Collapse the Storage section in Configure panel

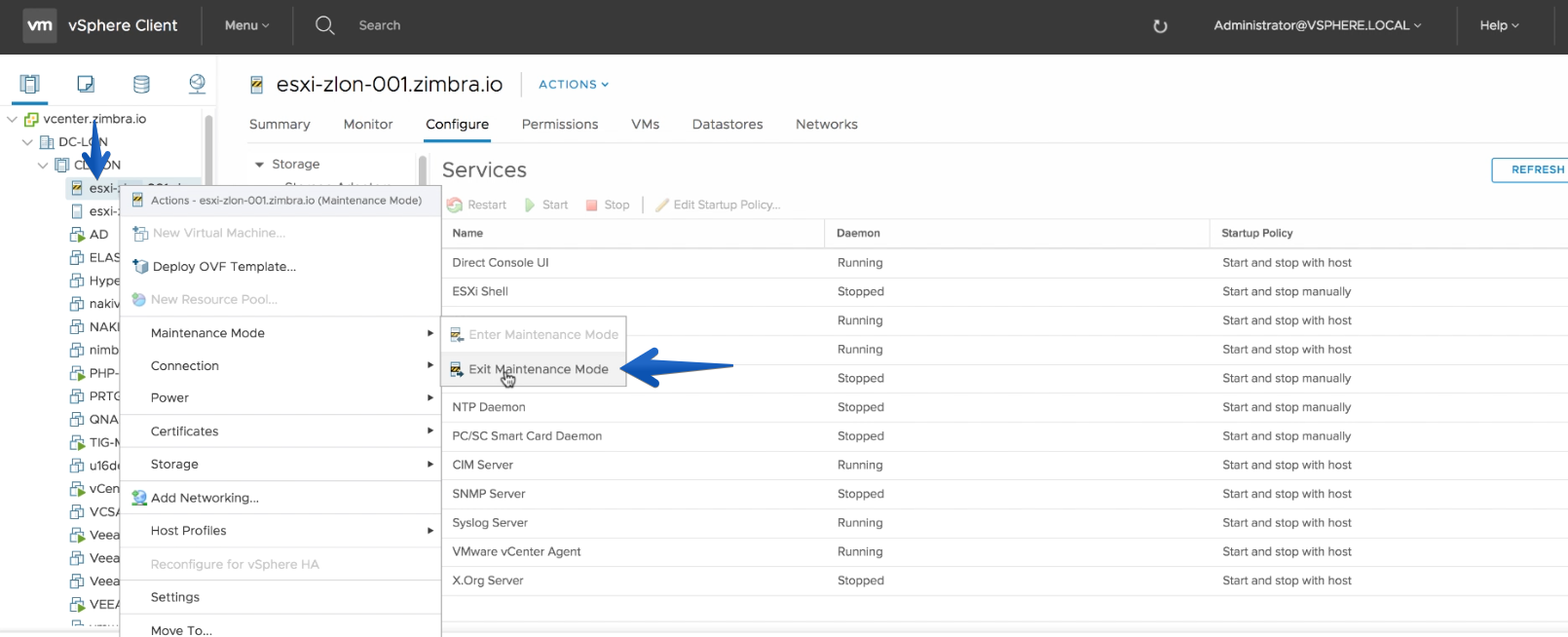[259, 165]
